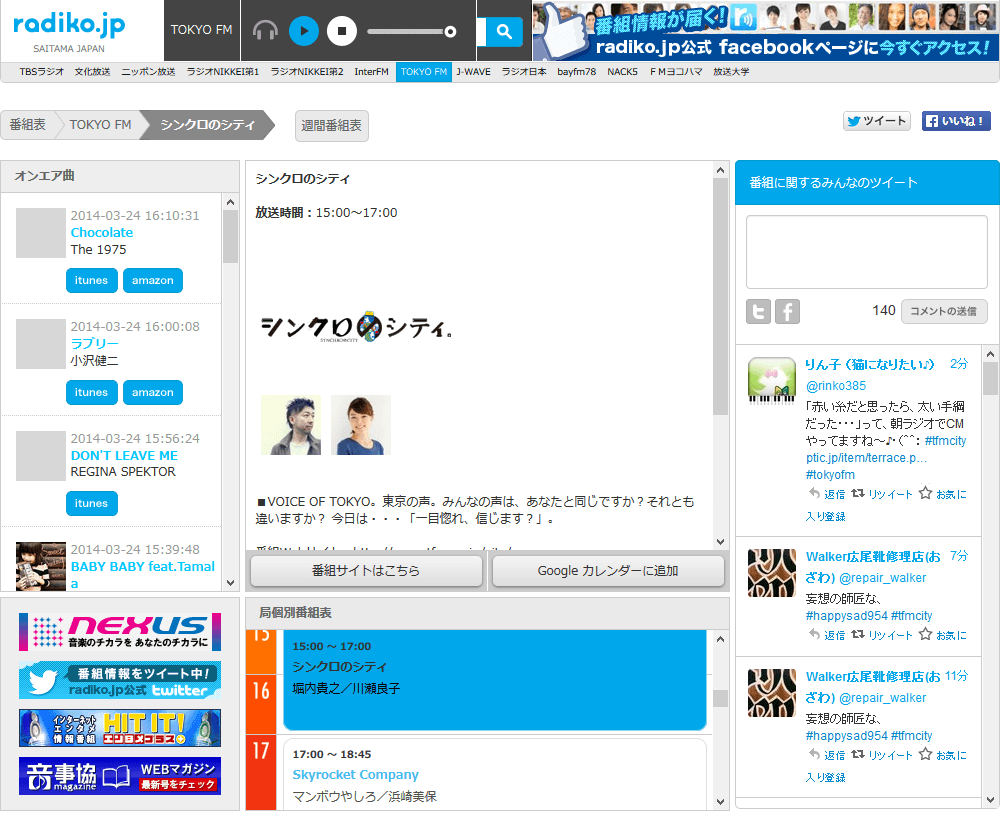The width and height of the screenshot is (1001, 830).
Task: Open Skyrocket Company program link
Action: point(356,774)
